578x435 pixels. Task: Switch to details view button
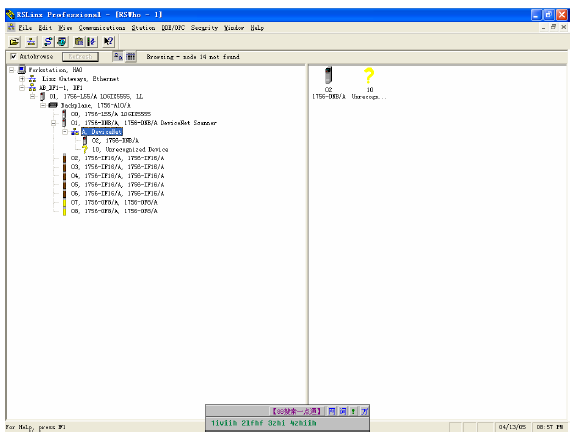[131, 57]
